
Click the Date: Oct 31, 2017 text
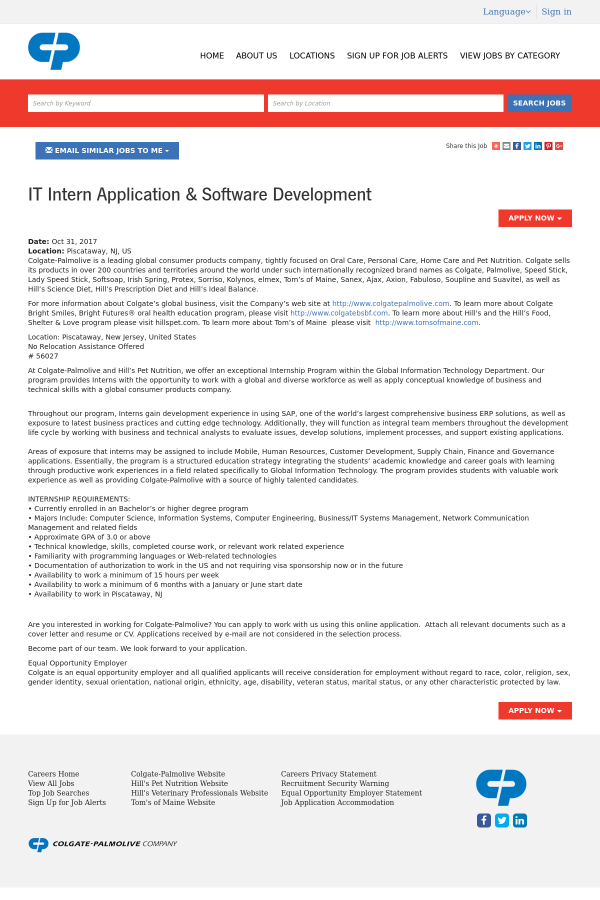tap(63, 242)
